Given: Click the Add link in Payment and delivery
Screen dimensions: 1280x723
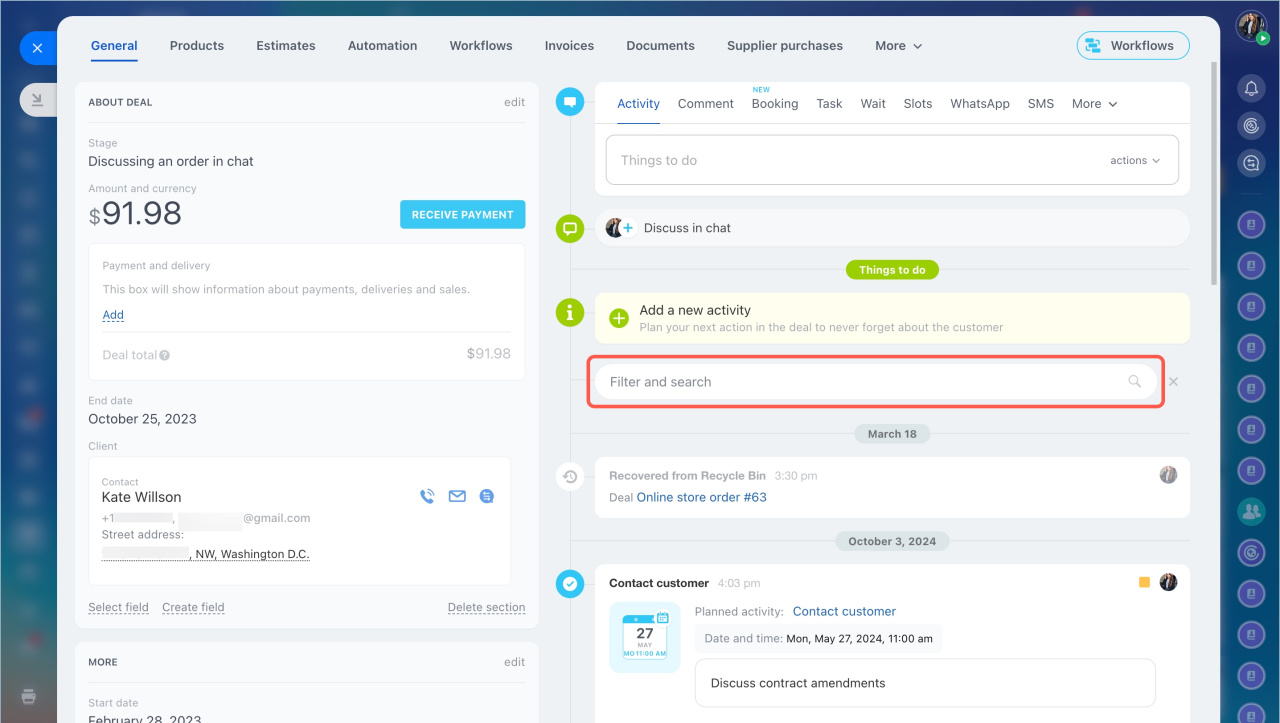Looking at the screenshot, I should (113, 315).
